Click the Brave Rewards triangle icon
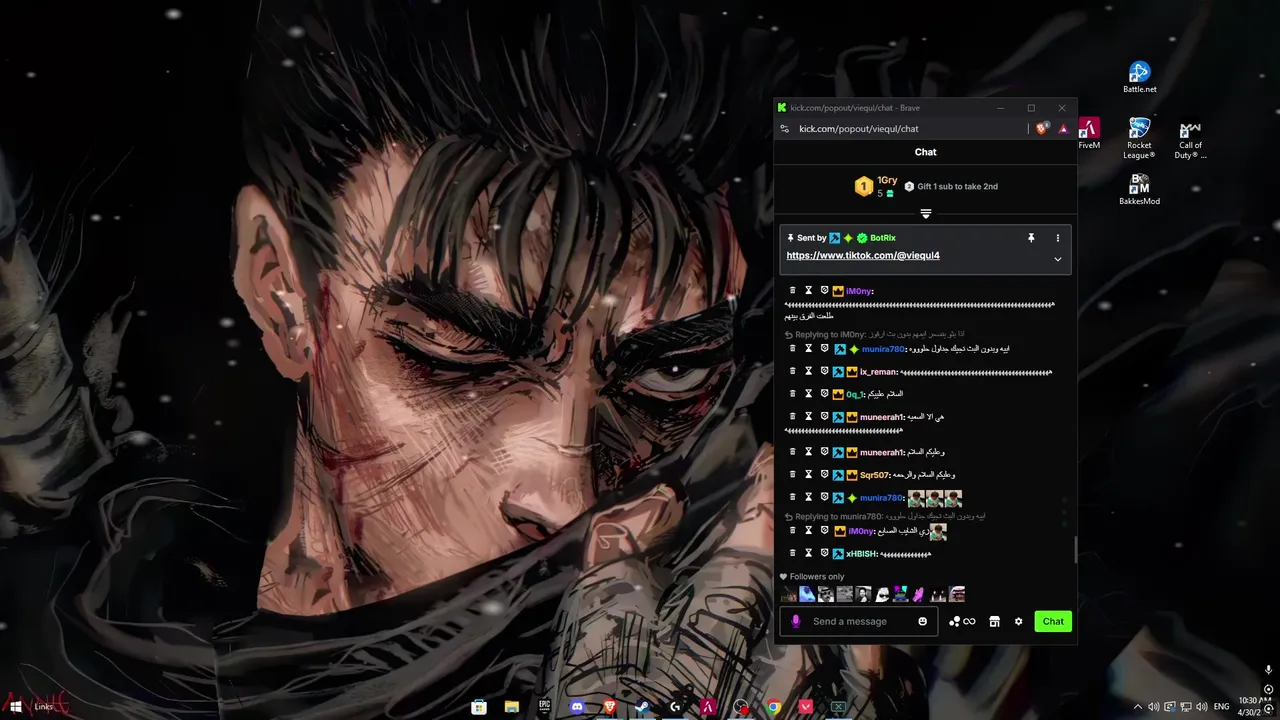Image resolution: width=1280 pixels, height=720 pixels. [x=1063, y=128]
